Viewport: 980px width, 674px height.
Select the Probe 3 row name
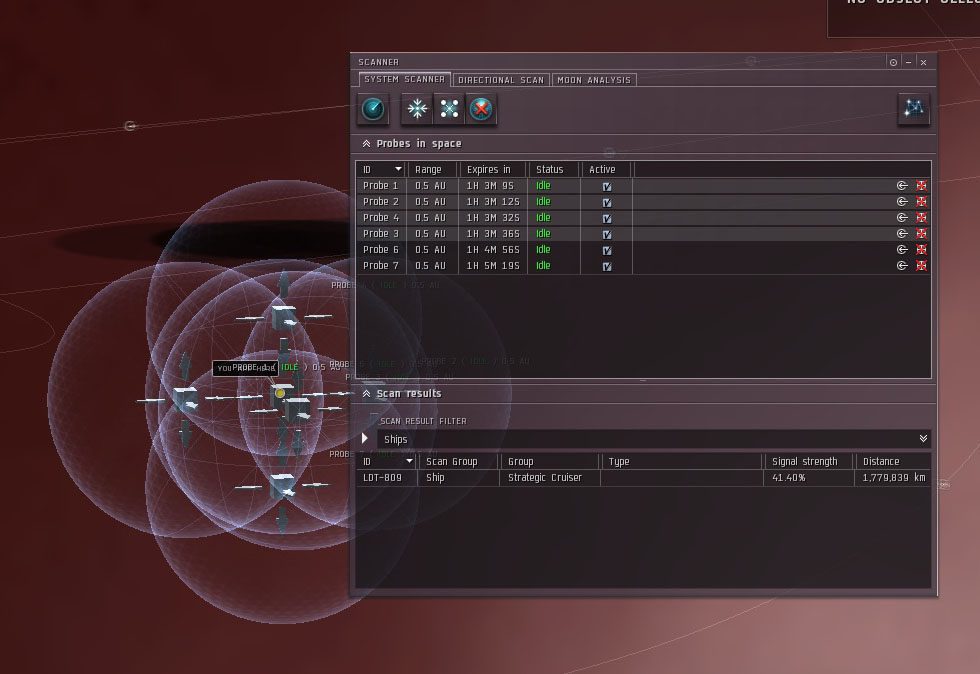[381, 233]
